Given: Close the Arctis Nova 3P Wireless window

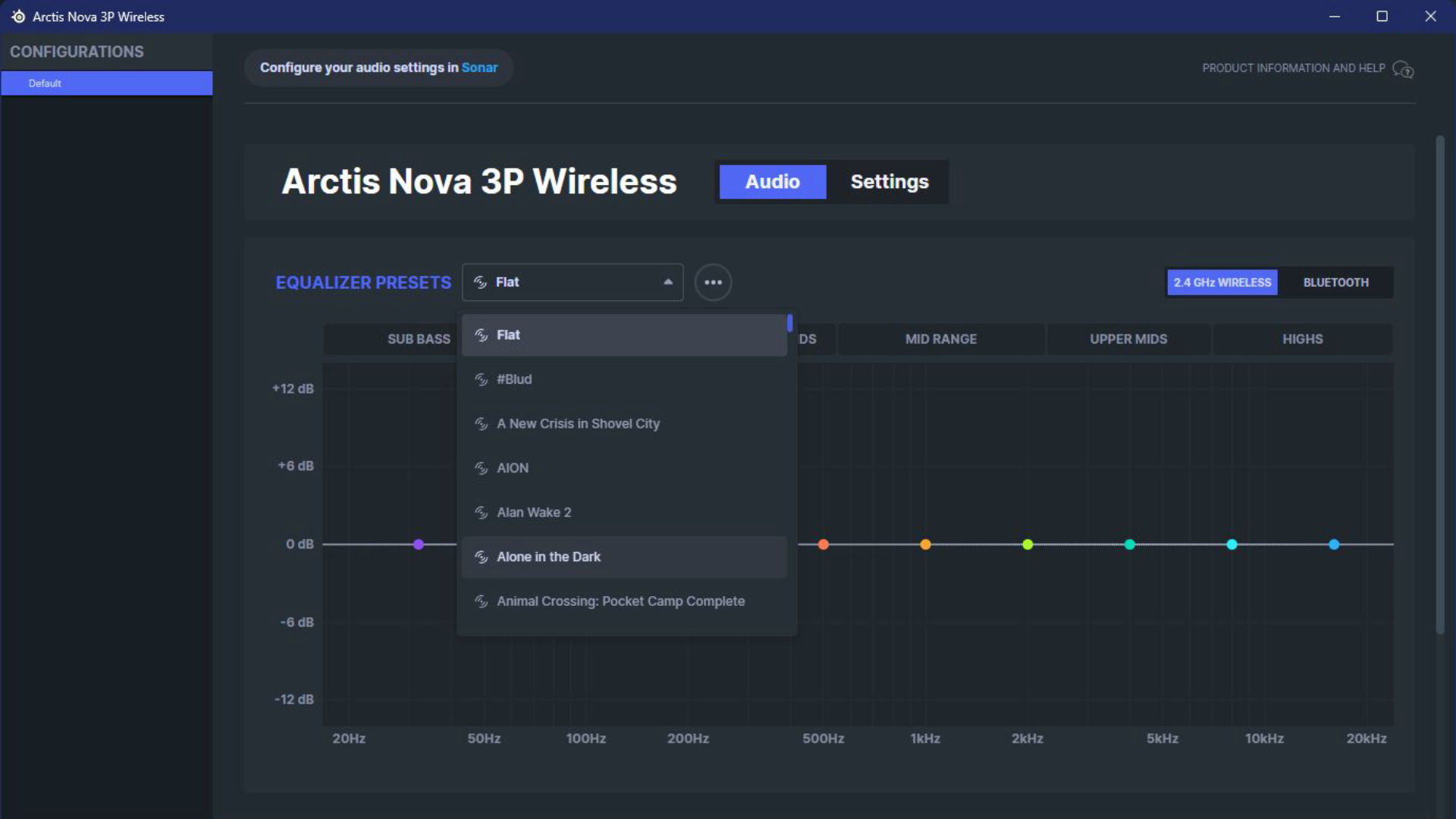Looking at the screenshot, I should click(x=1430, y=16).
